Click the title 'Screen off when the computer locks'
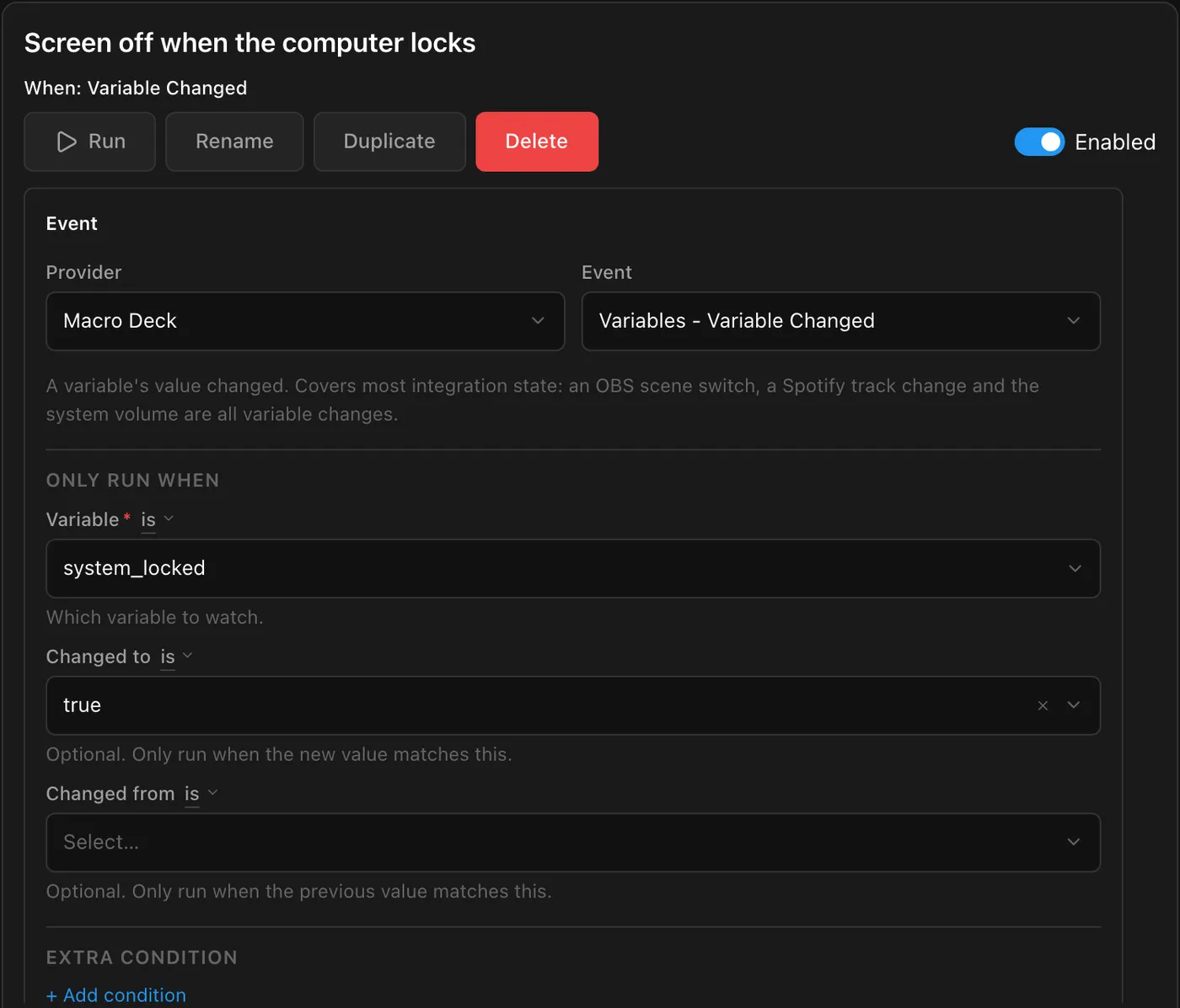Viewport: 1180px width, 1008px height. pos(249,43)
